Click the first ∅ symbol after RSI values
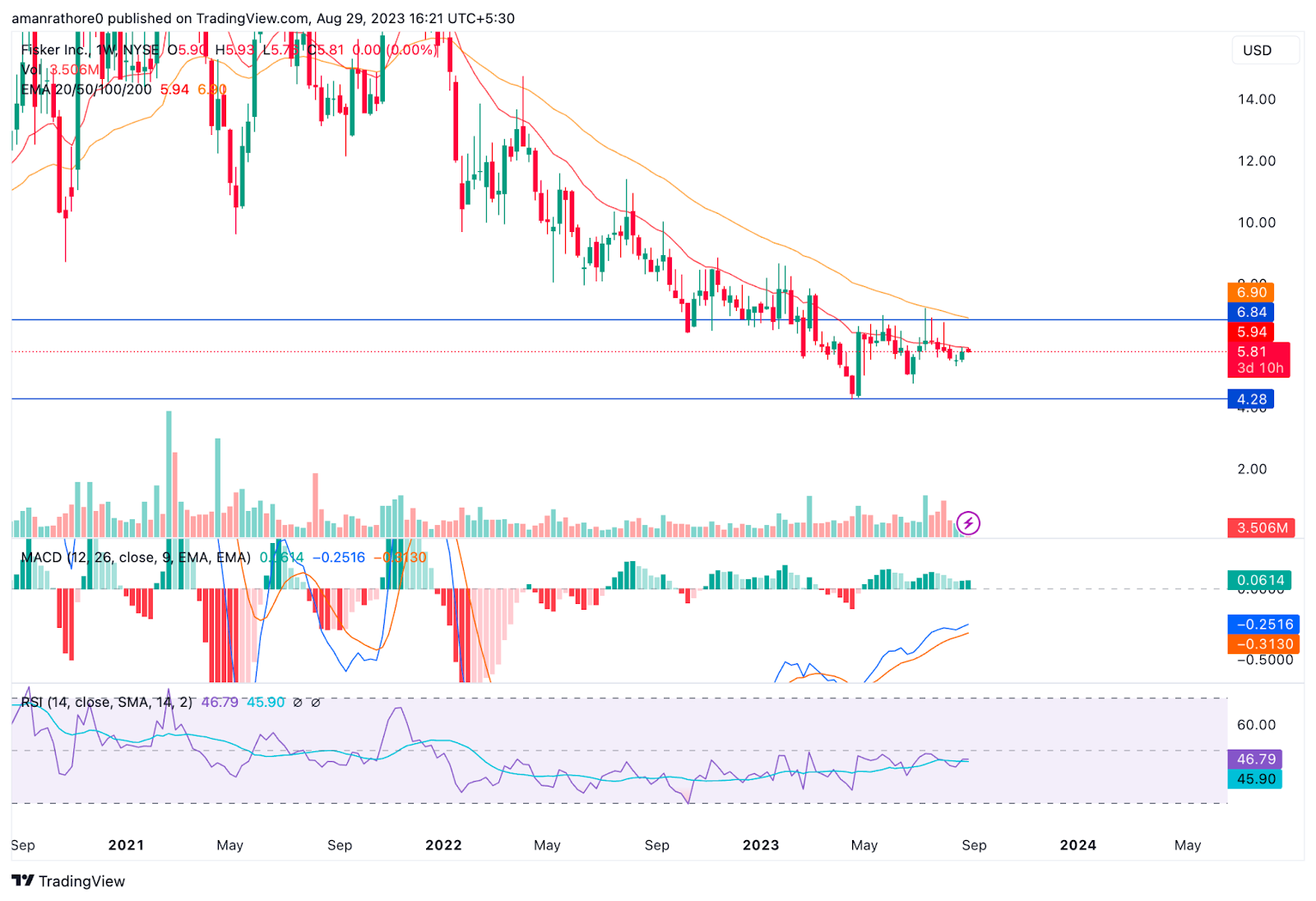This screenshot has width=1316, height=901. 298,702
